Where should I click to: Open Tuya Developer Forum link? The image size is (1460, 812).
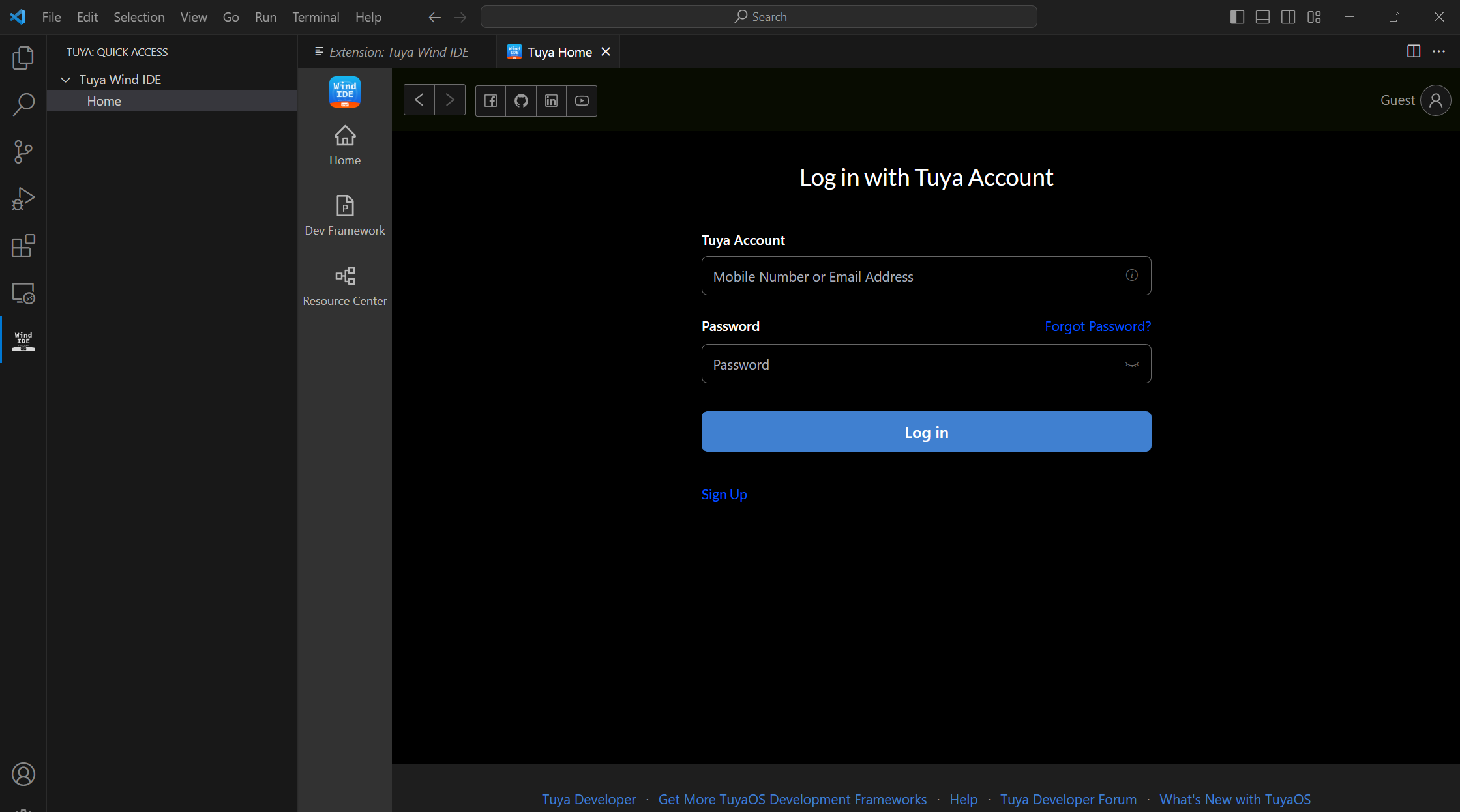pos(1068,800)
